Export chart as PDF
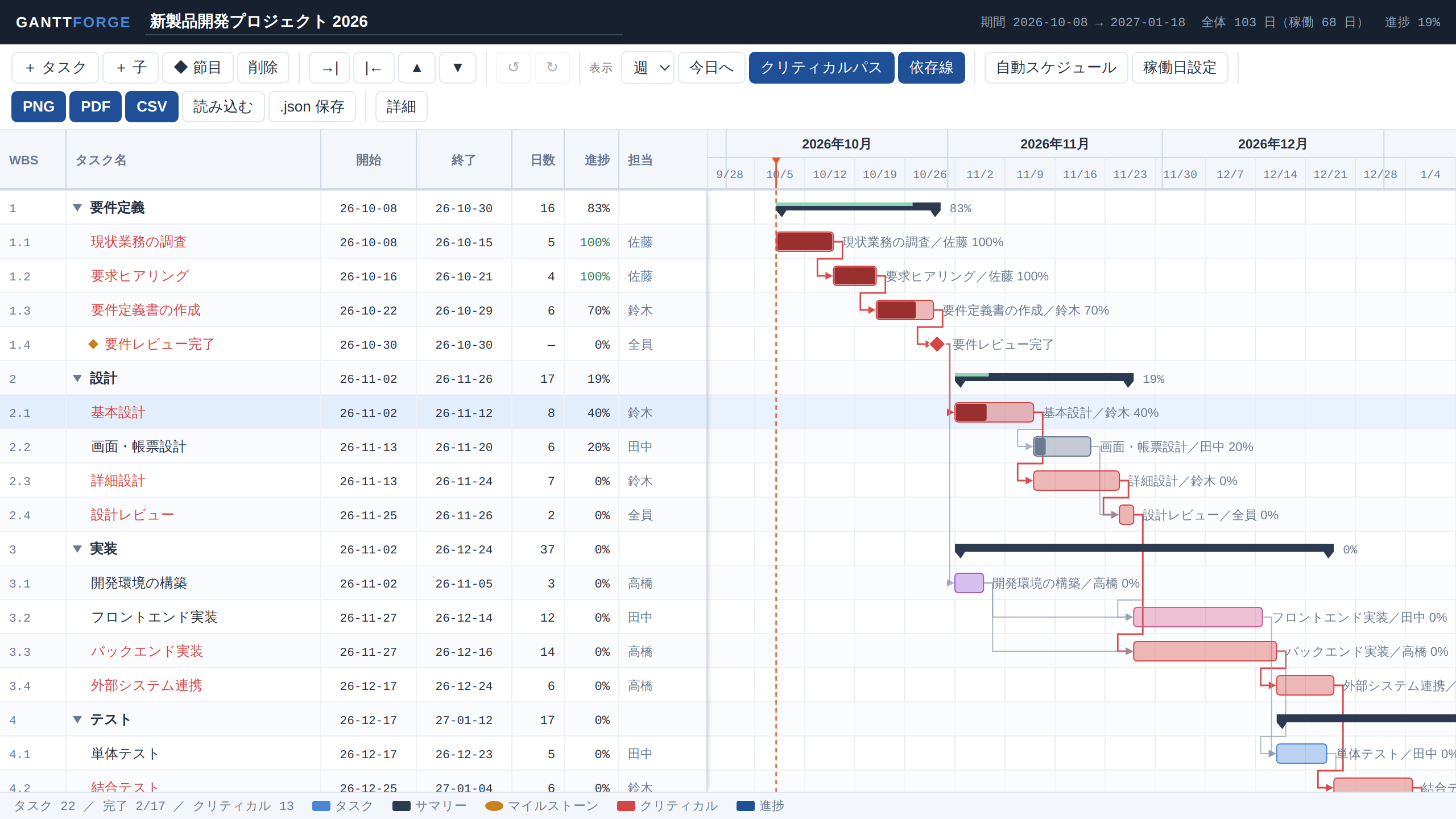Screen dimensions: 1456x819 [x=96, y=106]
